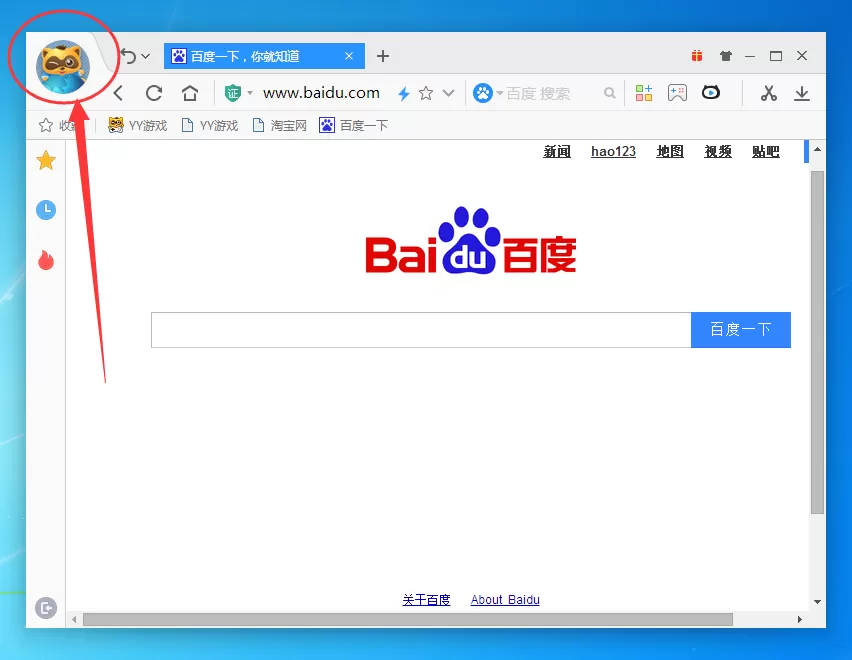Screen dimensions: 852x660
Task: Open the YY游戏 bookmark with page icon
Action: 210,125
